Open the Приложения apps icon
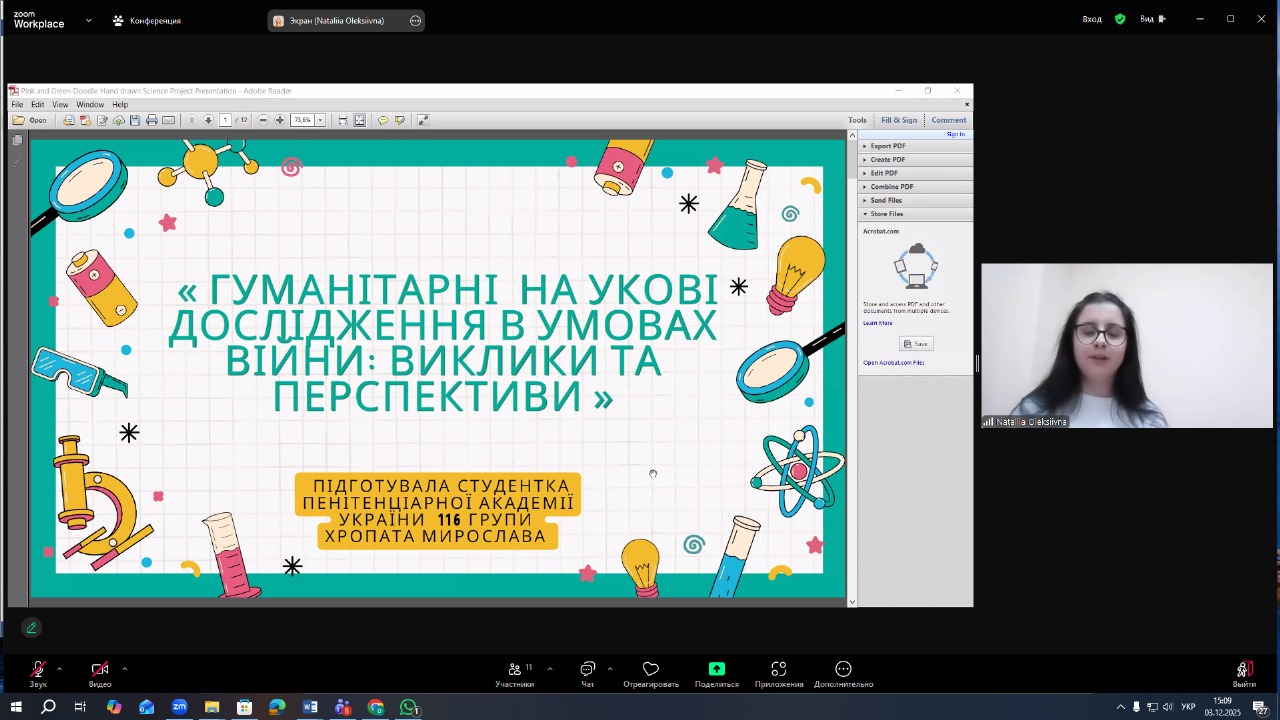Viewport: 1280px width, 720px height. point(779,669)
